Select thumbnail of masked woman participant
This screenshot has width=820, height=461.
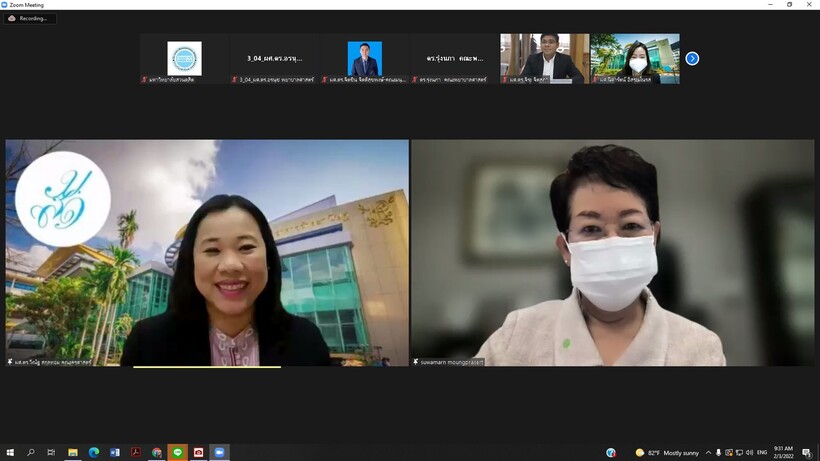(635, 58)
